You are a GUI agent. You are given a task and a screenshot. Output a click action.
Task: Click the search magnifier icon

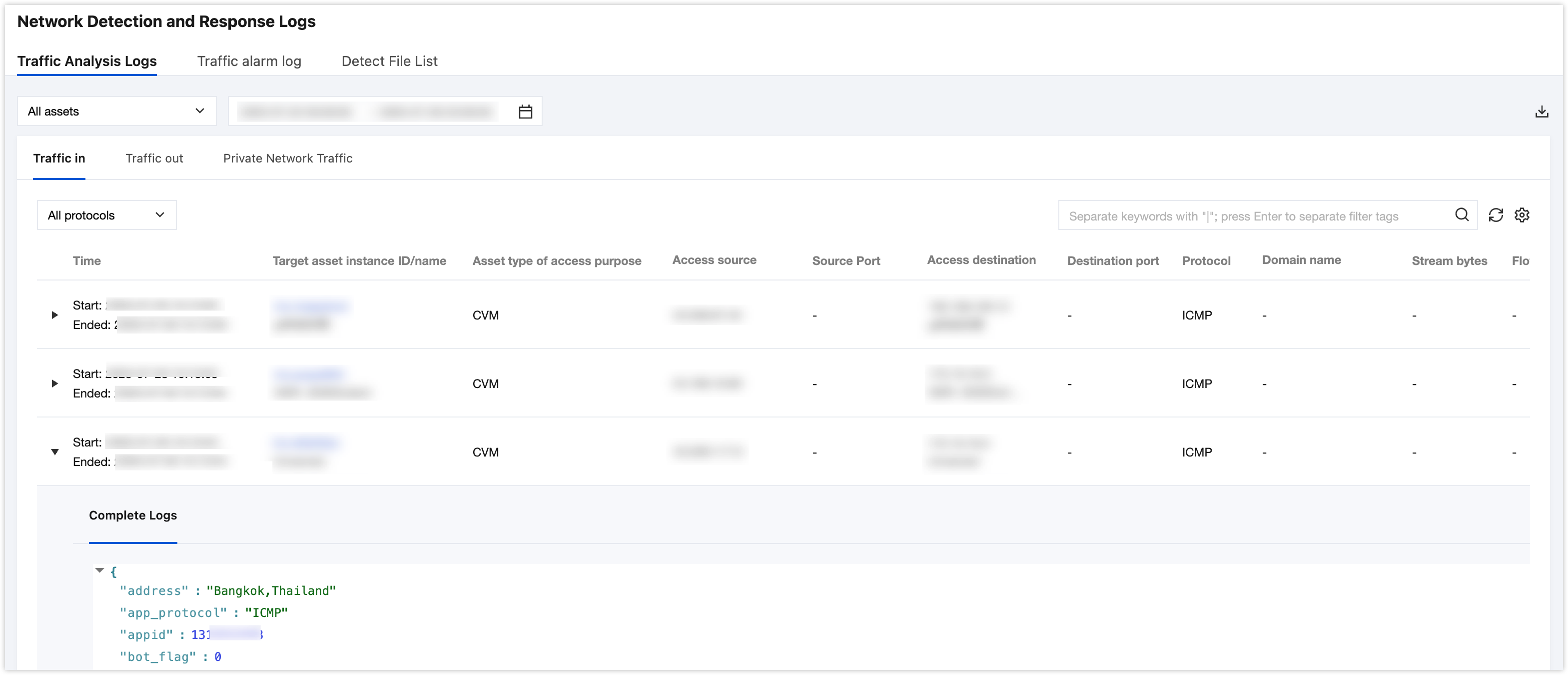[x=1462, y=215]
